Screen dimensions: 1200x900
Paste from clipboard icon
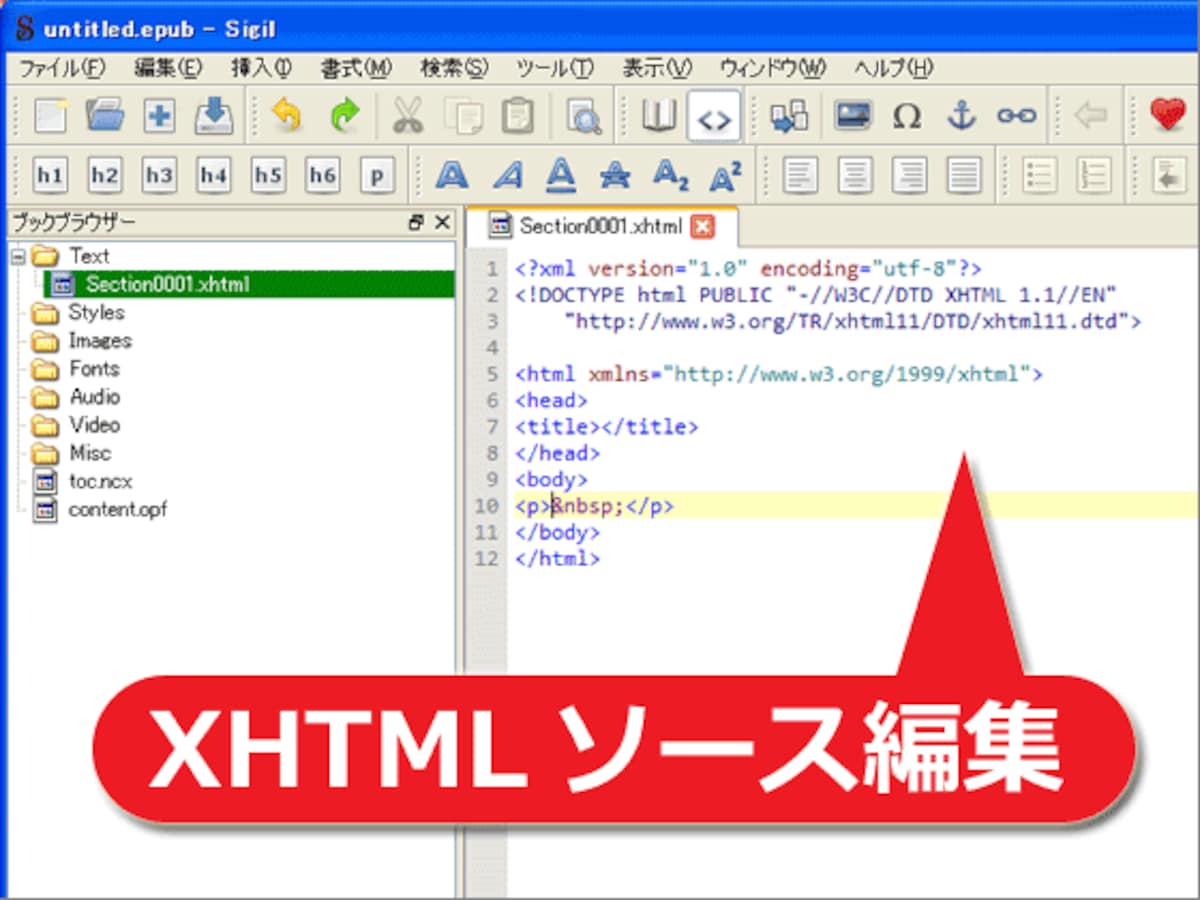point(517,116)
